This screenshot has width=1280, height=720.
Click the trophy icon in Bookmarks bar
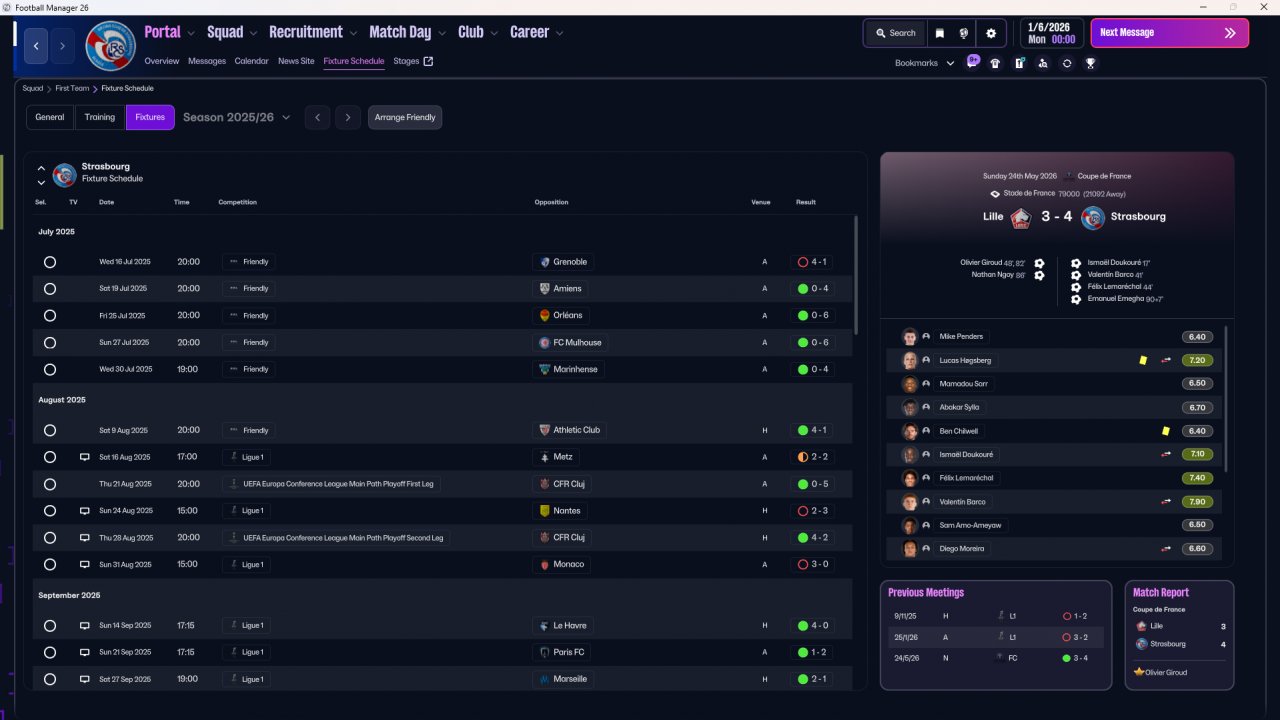point(1090,63)
